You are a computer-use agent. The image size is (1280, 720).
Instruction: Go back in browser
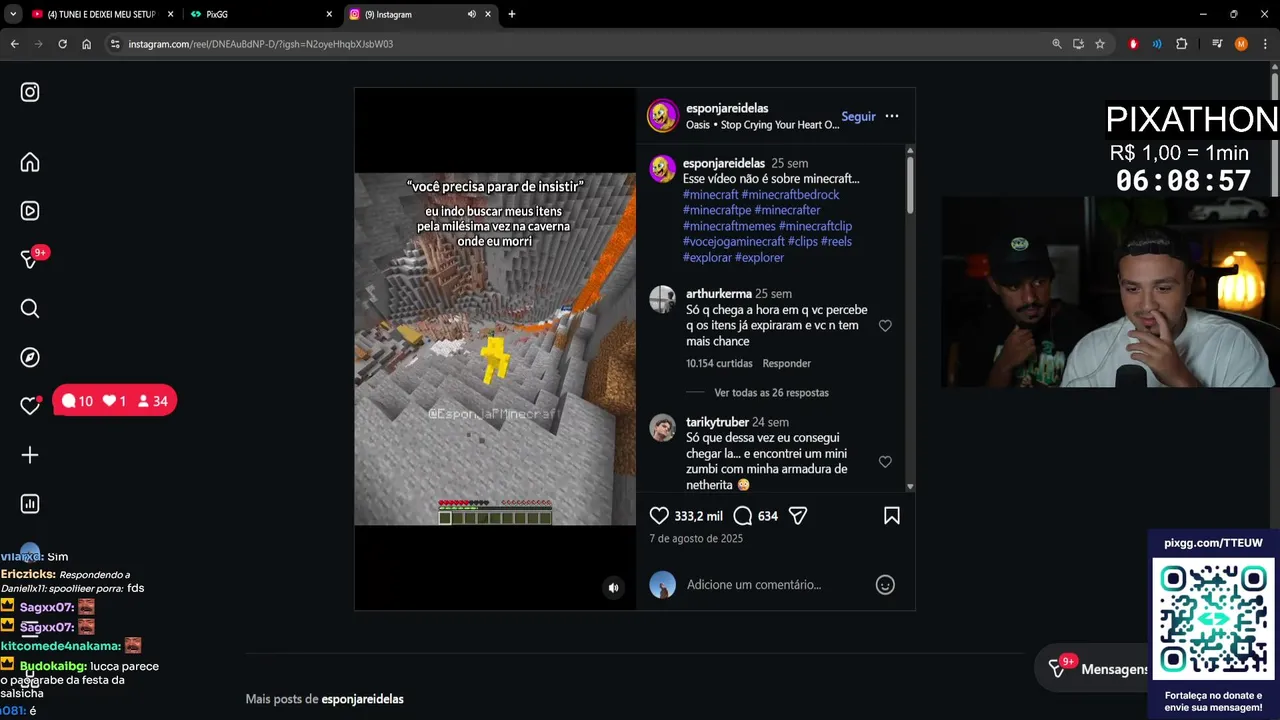point(14,44)
